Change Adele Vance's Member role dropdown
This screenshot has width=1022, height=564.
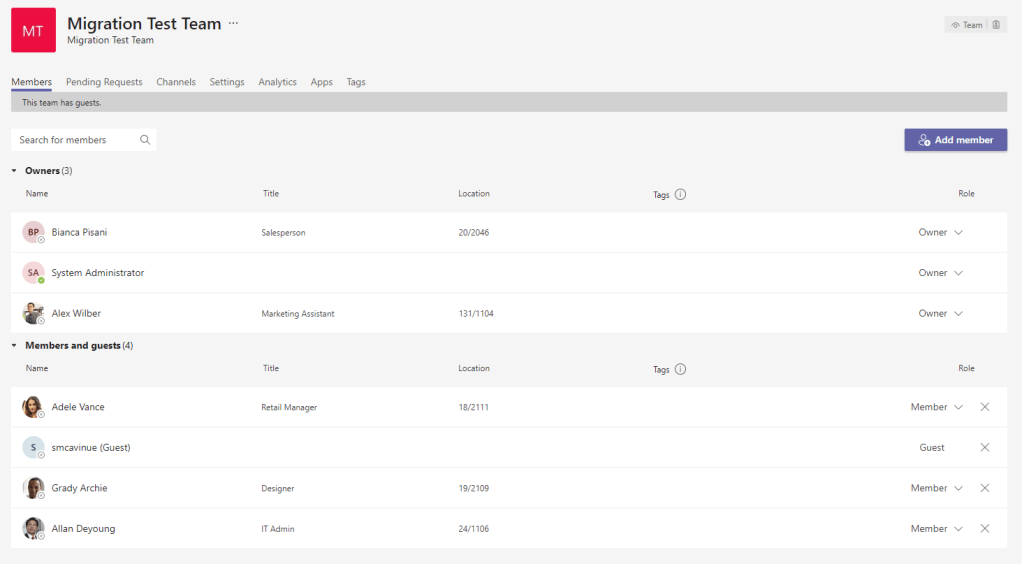click(937, 407)
